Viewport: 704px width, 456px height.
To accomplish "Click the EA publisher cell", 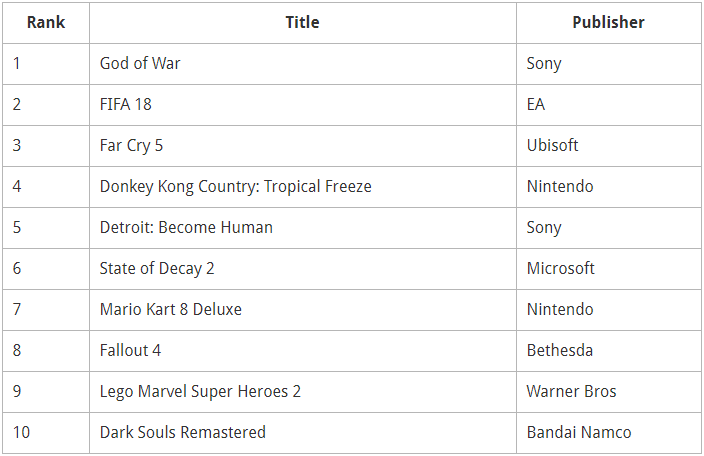I will click(x=608, y=105).
